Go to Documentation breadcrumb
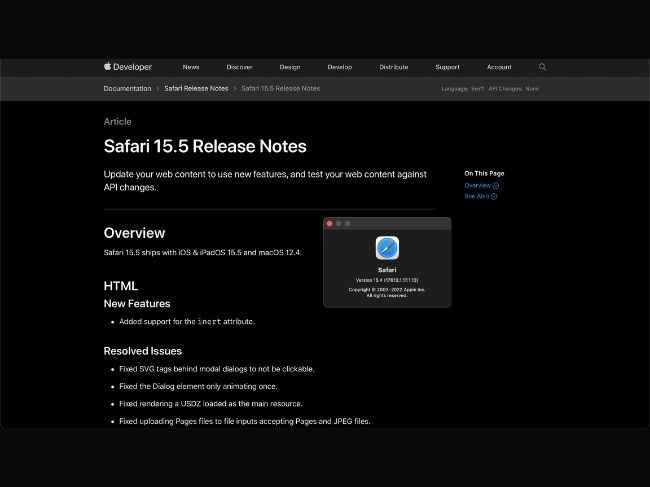650x487 pixels. click(x=127, y=89)
